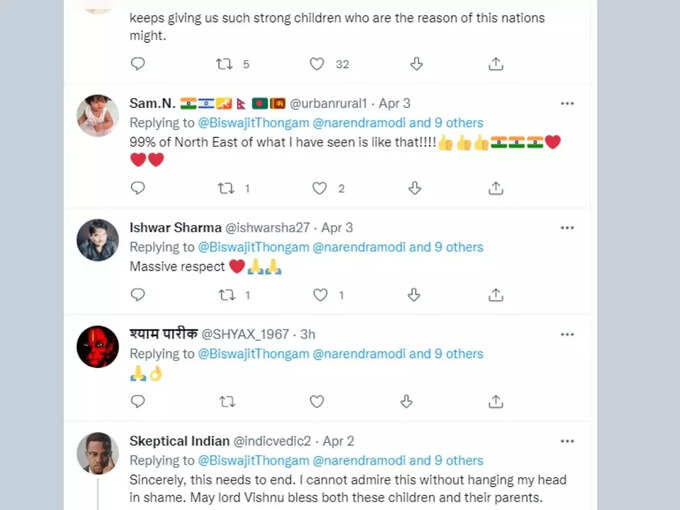Open @narendramodi link in Ishwar Sharma's reply

[x=359, y=247]
